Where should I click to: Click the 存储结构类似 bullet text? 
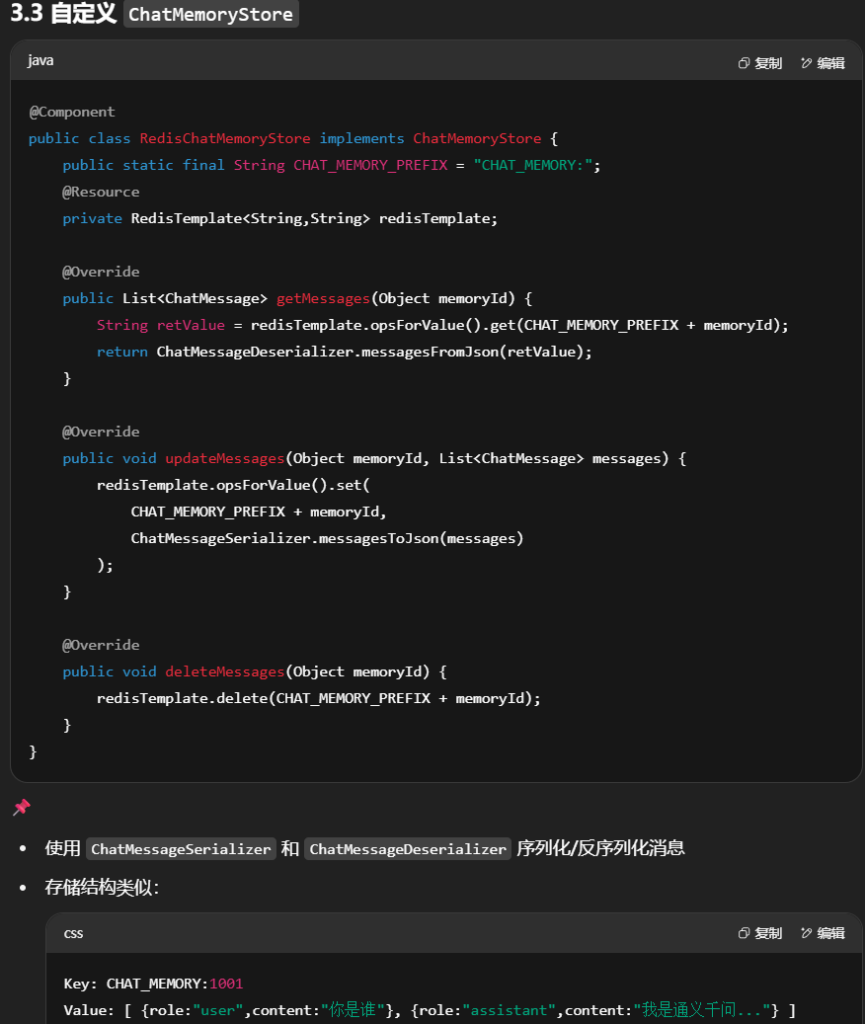pyautogui.click(x=101, y=888)
